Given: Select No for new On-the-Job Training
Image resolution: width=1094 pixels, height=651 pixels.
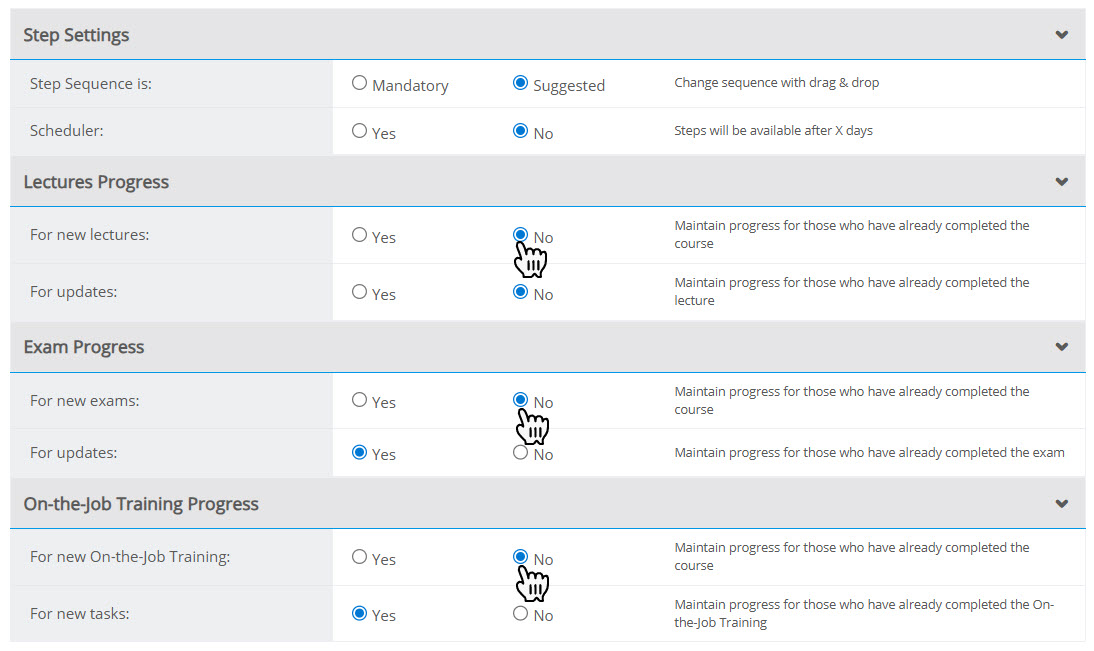Looking at the screenshot, I should tap(519, 557).
